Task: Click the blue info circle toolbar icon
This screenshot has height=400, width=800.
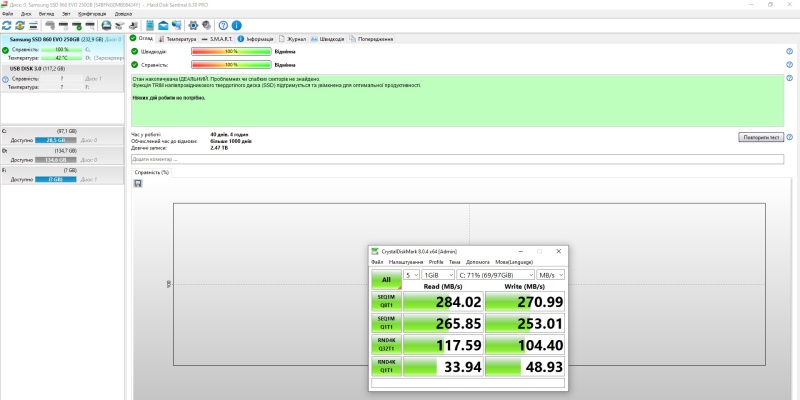Action: click(x=237, y=26)
